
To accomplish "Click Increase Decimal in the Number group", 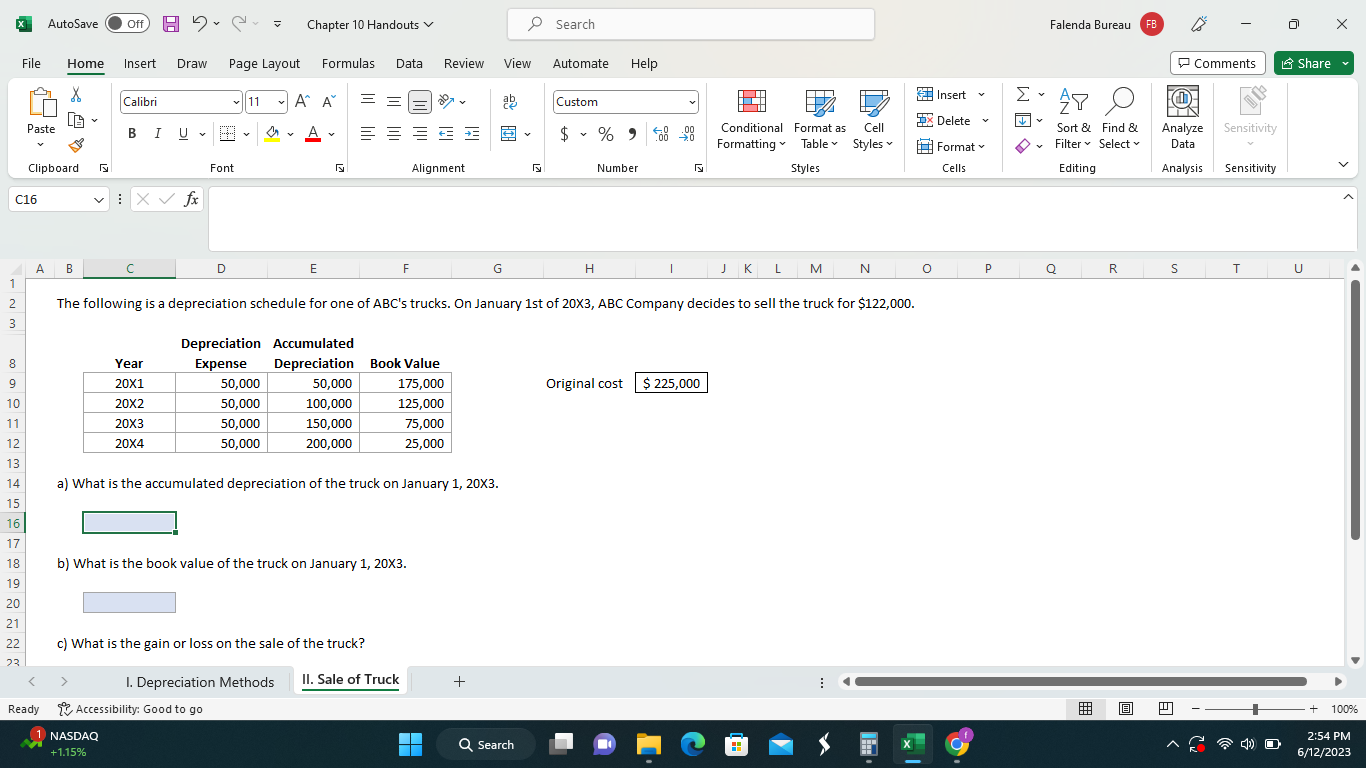I will 660,132.
